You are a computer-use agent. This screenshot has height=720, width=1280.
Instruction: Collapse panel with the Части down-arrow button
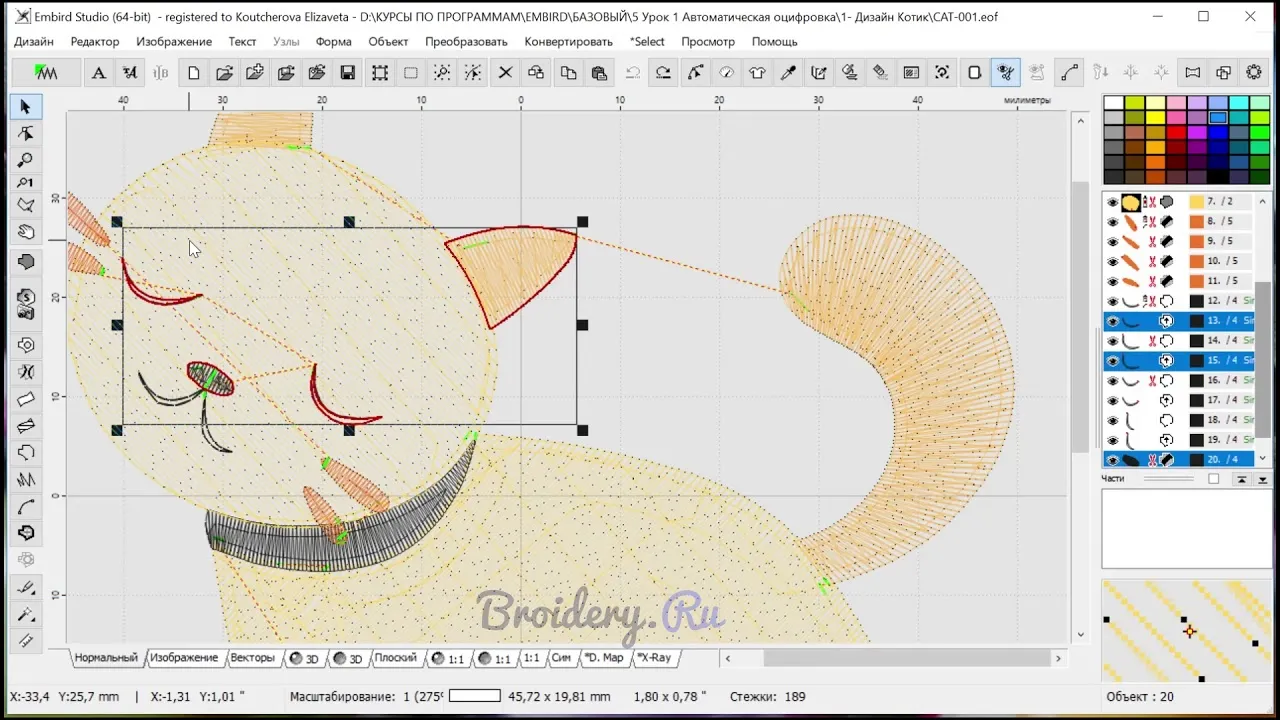point(1262,479)
